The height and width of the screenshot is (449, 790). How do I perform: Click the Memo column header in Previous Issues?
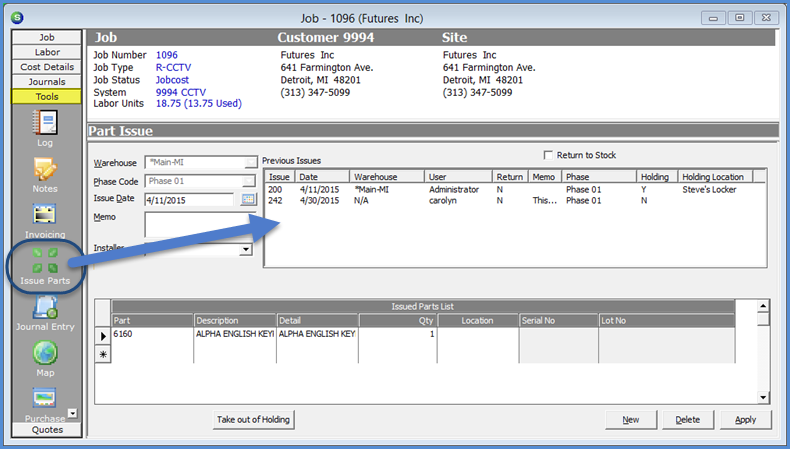coord(545,177)
